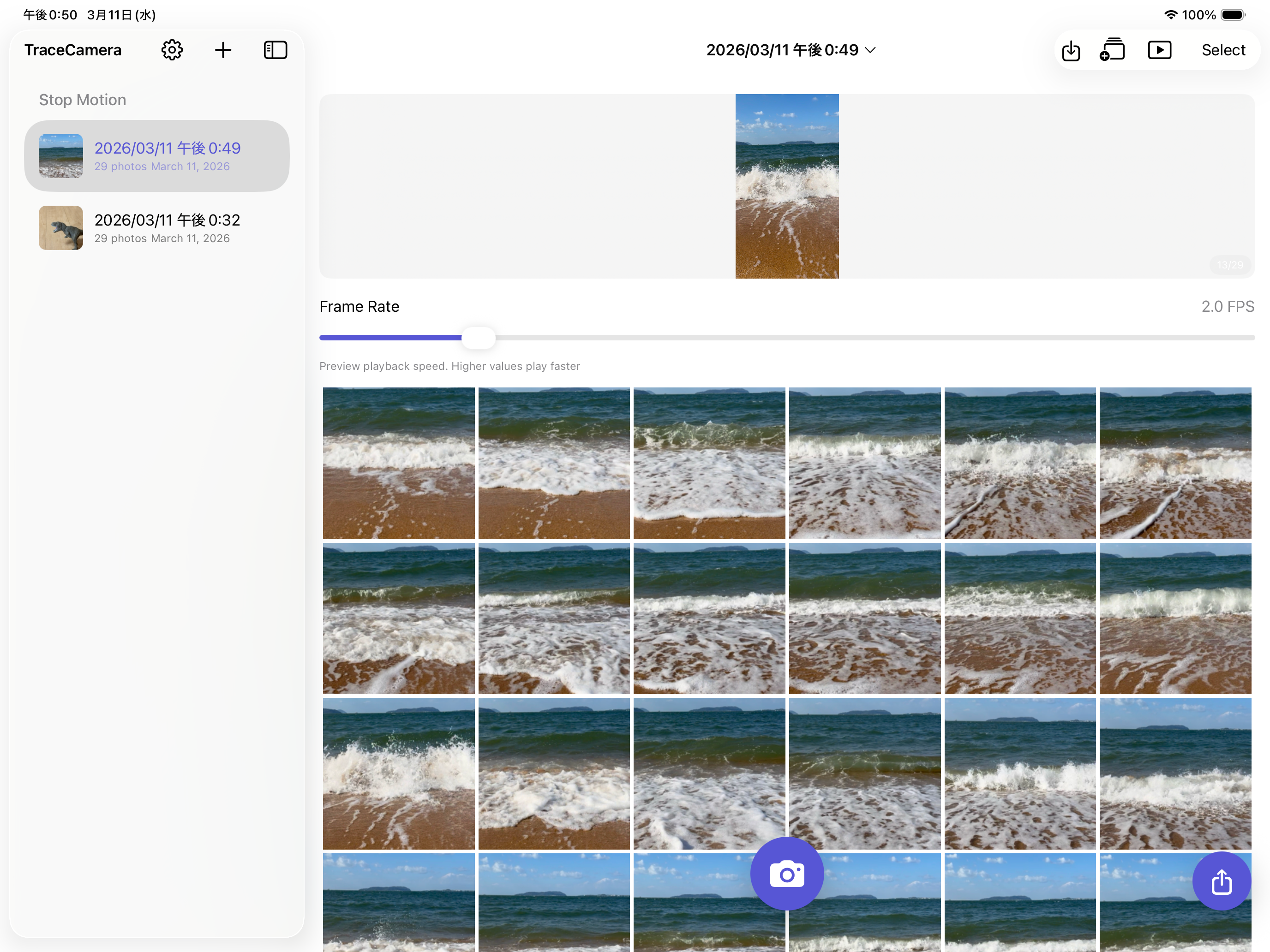This screenshot has width=1270, height=952.
Task: Open the 午後 0:49 beach project
Action: pyautogui.click(x=157, y=155)
